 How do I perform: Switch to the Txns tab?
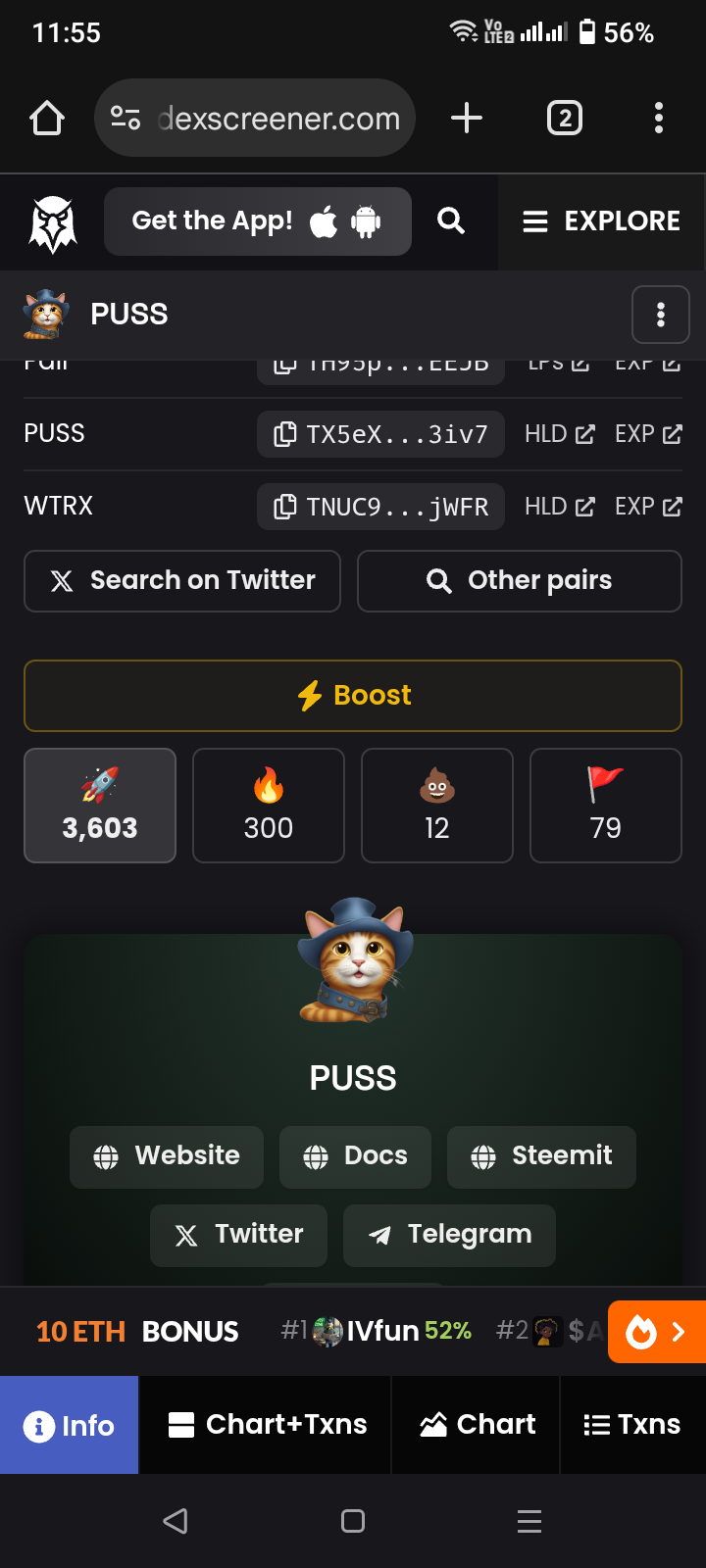pyautogui.click(x=632, y=1425)
